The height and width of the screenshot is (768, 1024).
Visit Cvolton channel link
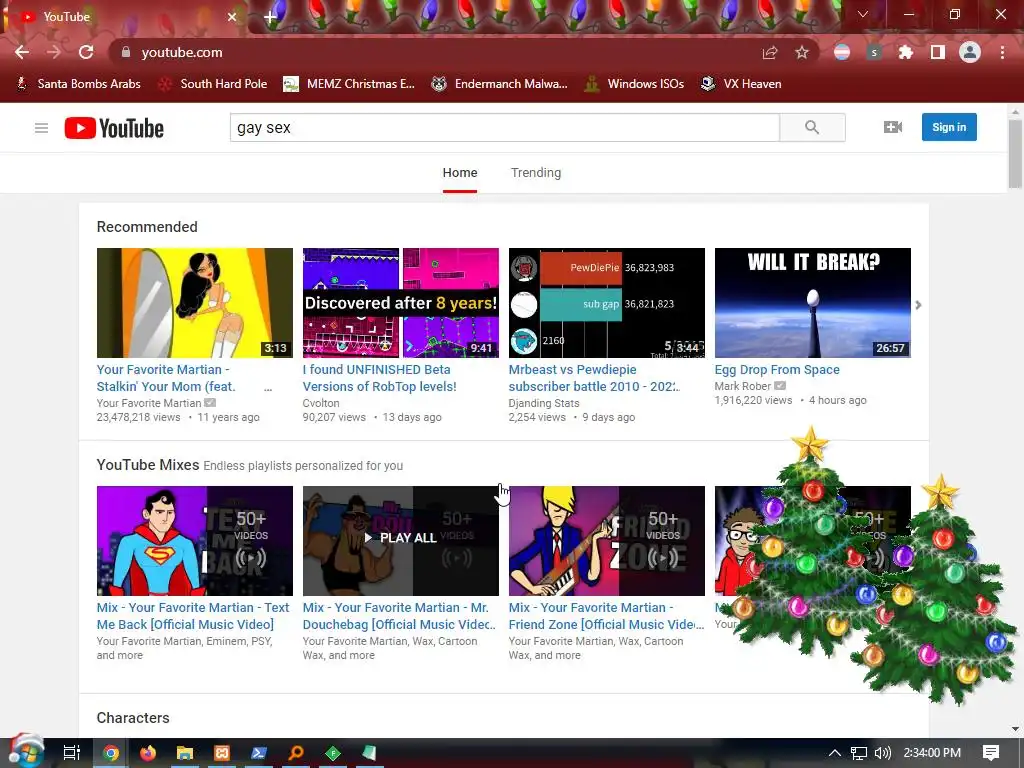(x=321, y=403)
